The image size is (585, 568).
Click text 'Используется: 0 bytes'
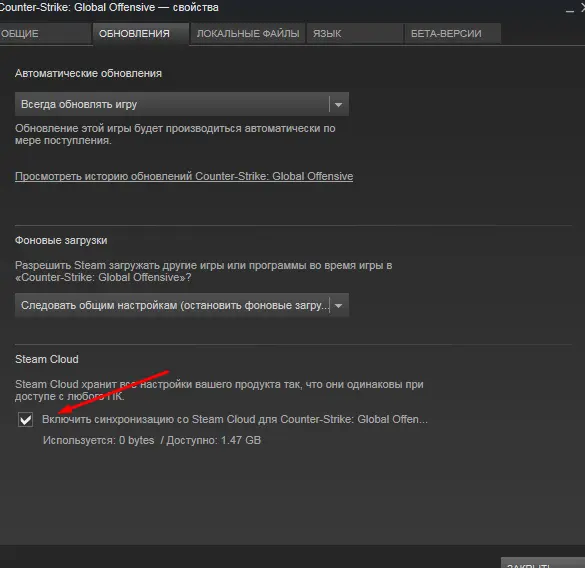click(98, 440)
